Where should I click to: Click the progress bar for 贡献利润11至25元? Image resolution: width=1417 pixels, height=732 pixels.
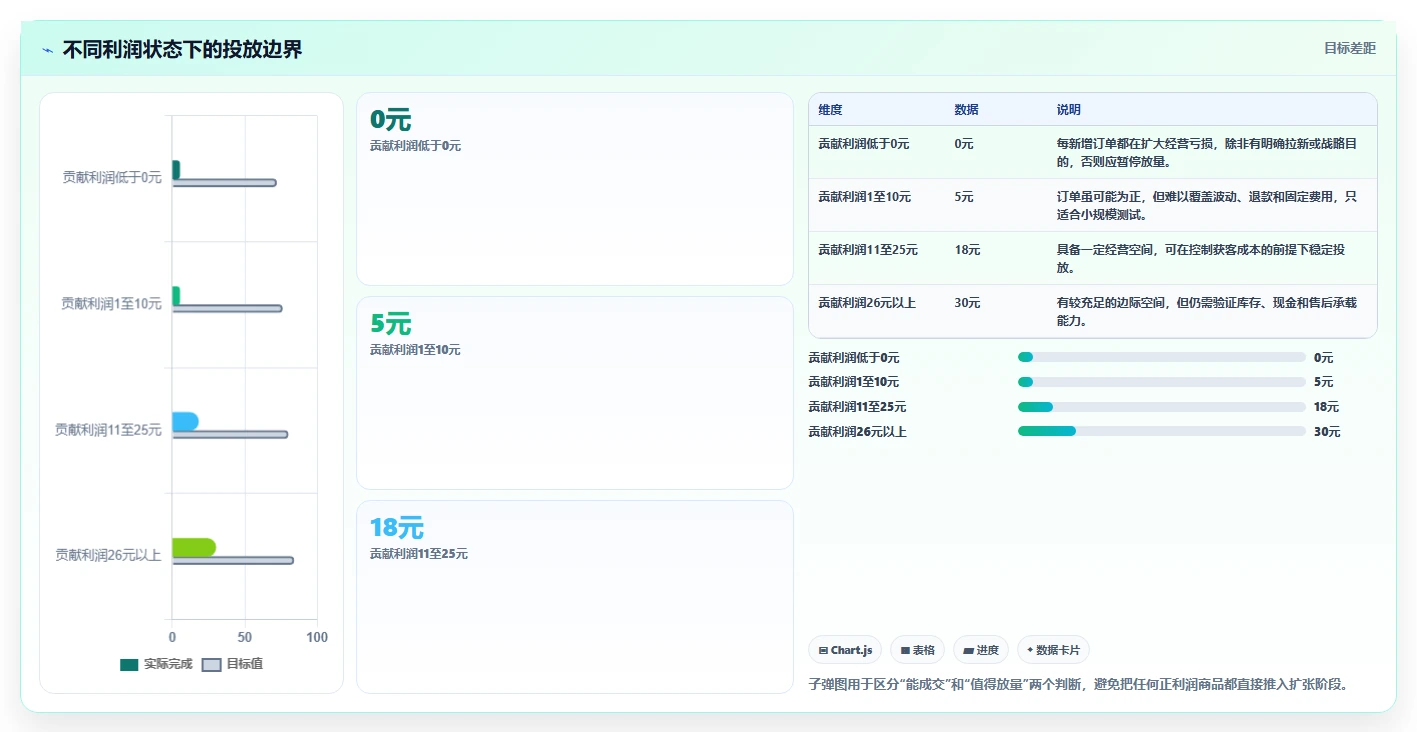pos(1162,407)
